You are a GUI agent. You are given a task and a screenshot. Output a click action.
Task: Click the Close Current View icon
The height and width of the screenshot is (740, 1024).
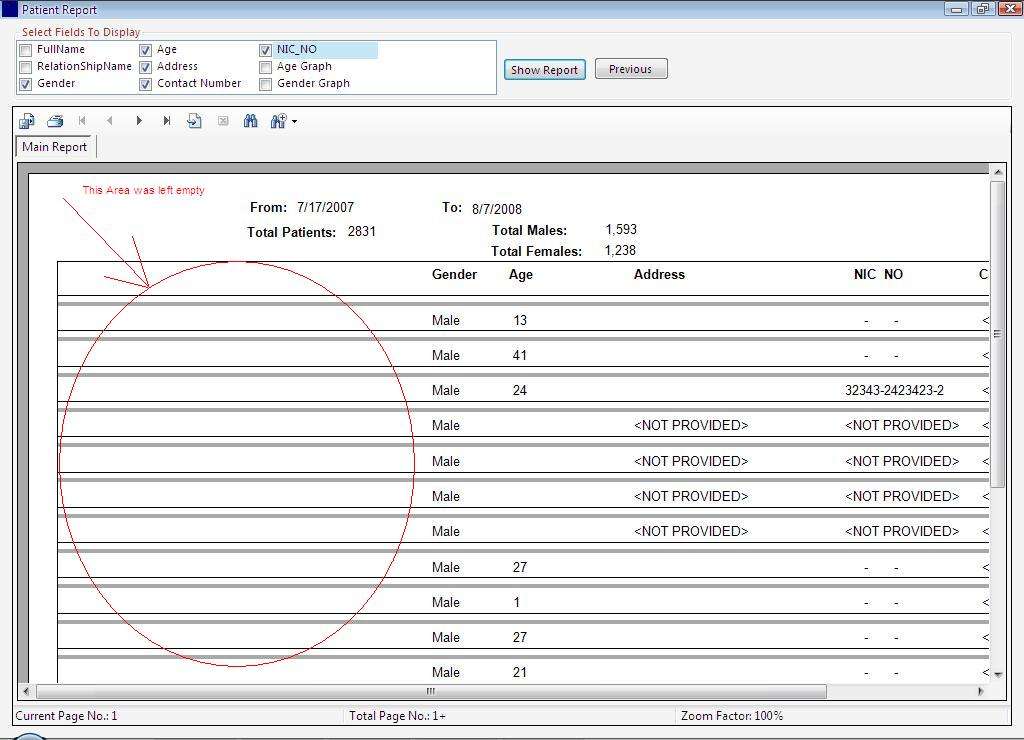click(x=223, y=121)
